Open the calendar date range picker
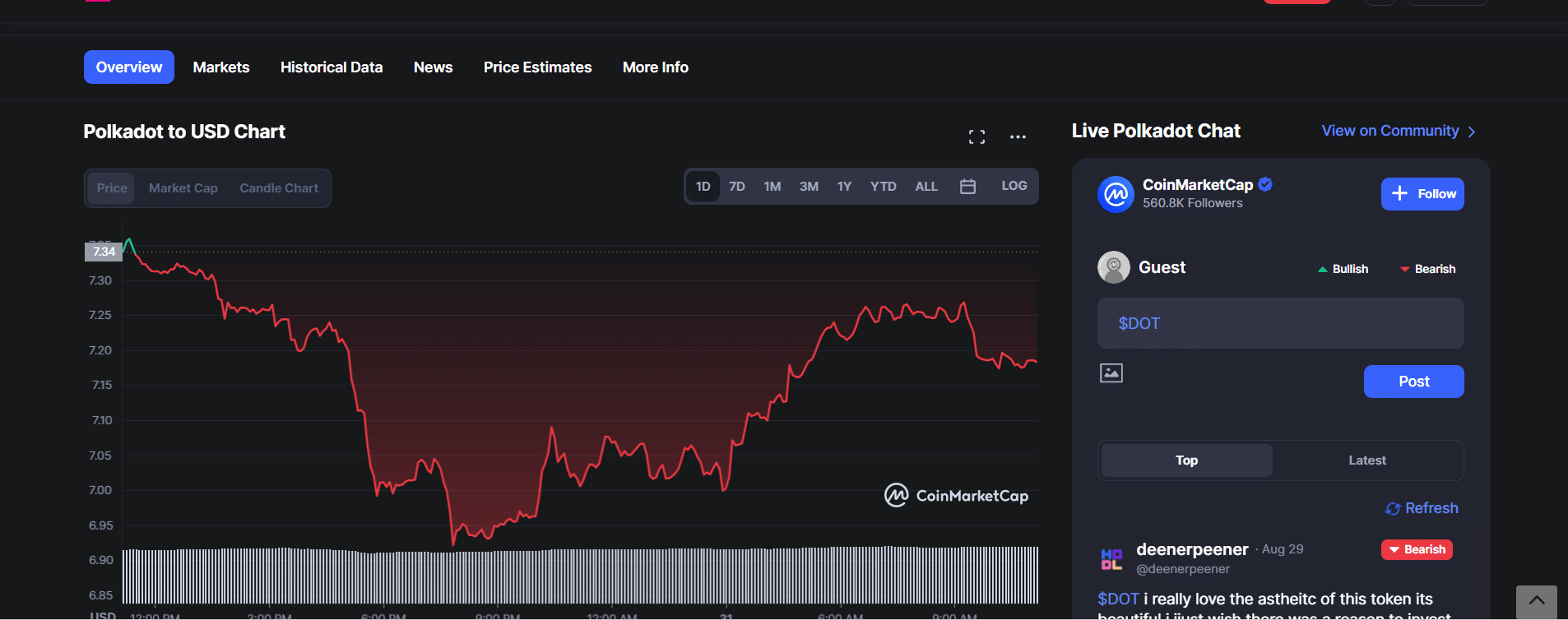Screen dimensions: 1568x620 point(967,187)
